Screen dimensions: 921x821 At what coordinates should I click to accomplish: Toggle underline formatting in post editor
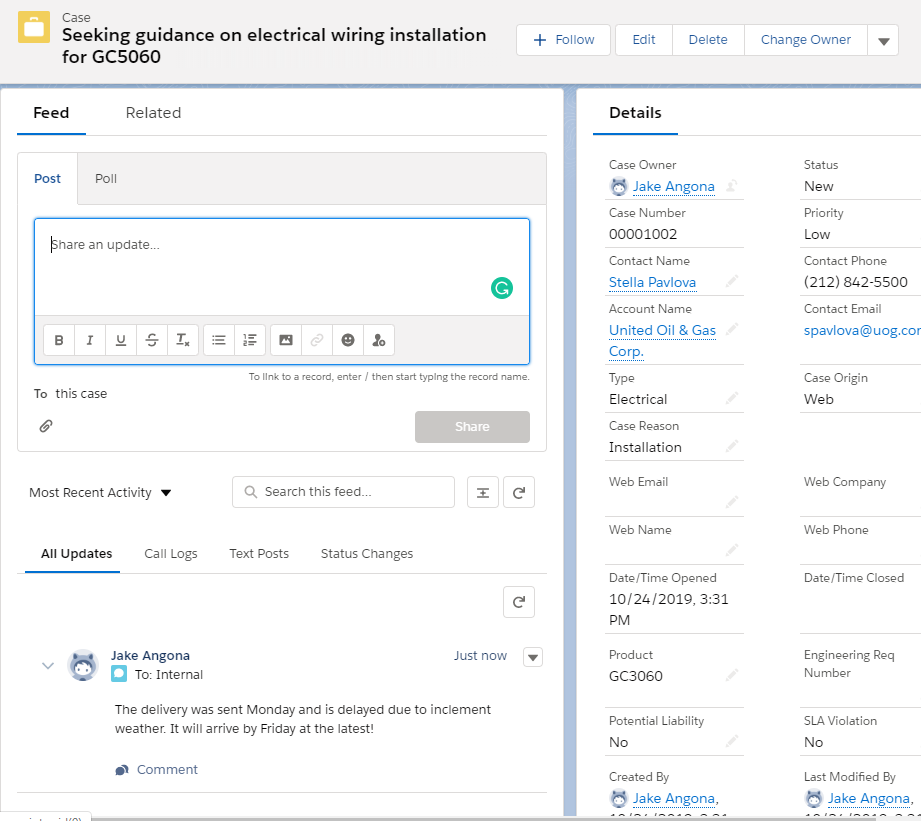coord(121,340)
